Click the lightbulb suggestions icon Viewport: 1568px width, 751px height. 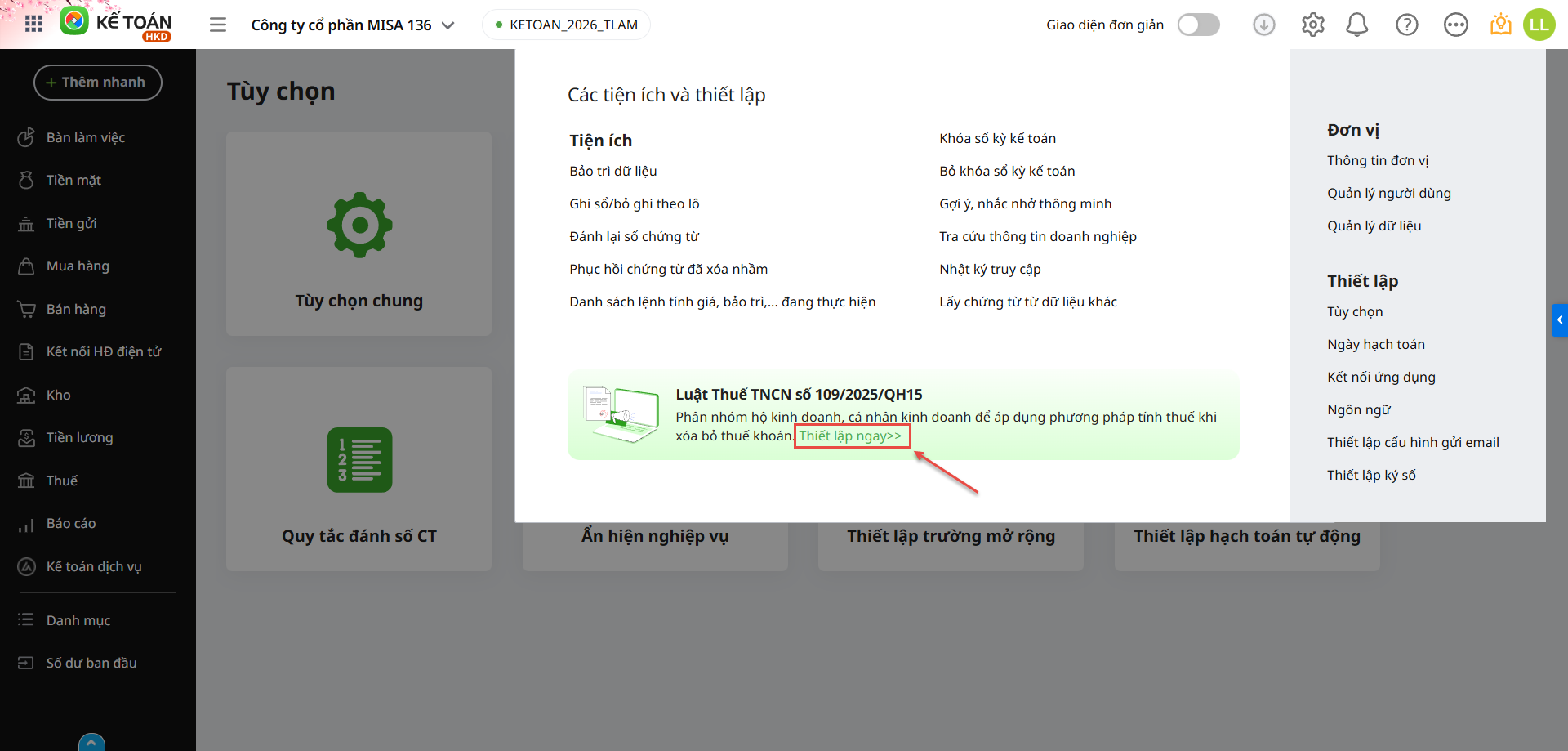pyautogui.click(x=1500, y=25)
